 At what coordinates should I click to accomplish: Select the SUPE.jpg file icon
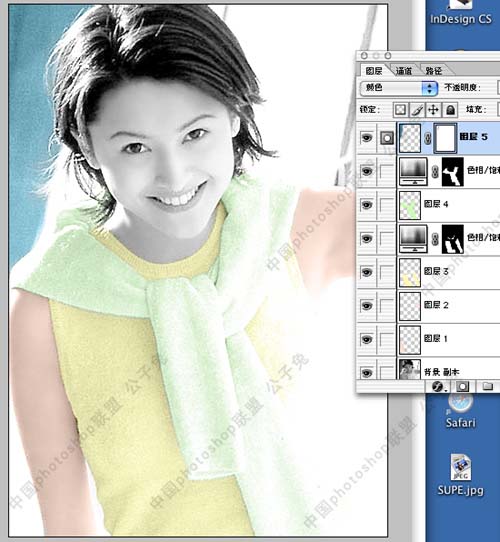(x=460, y=474)
